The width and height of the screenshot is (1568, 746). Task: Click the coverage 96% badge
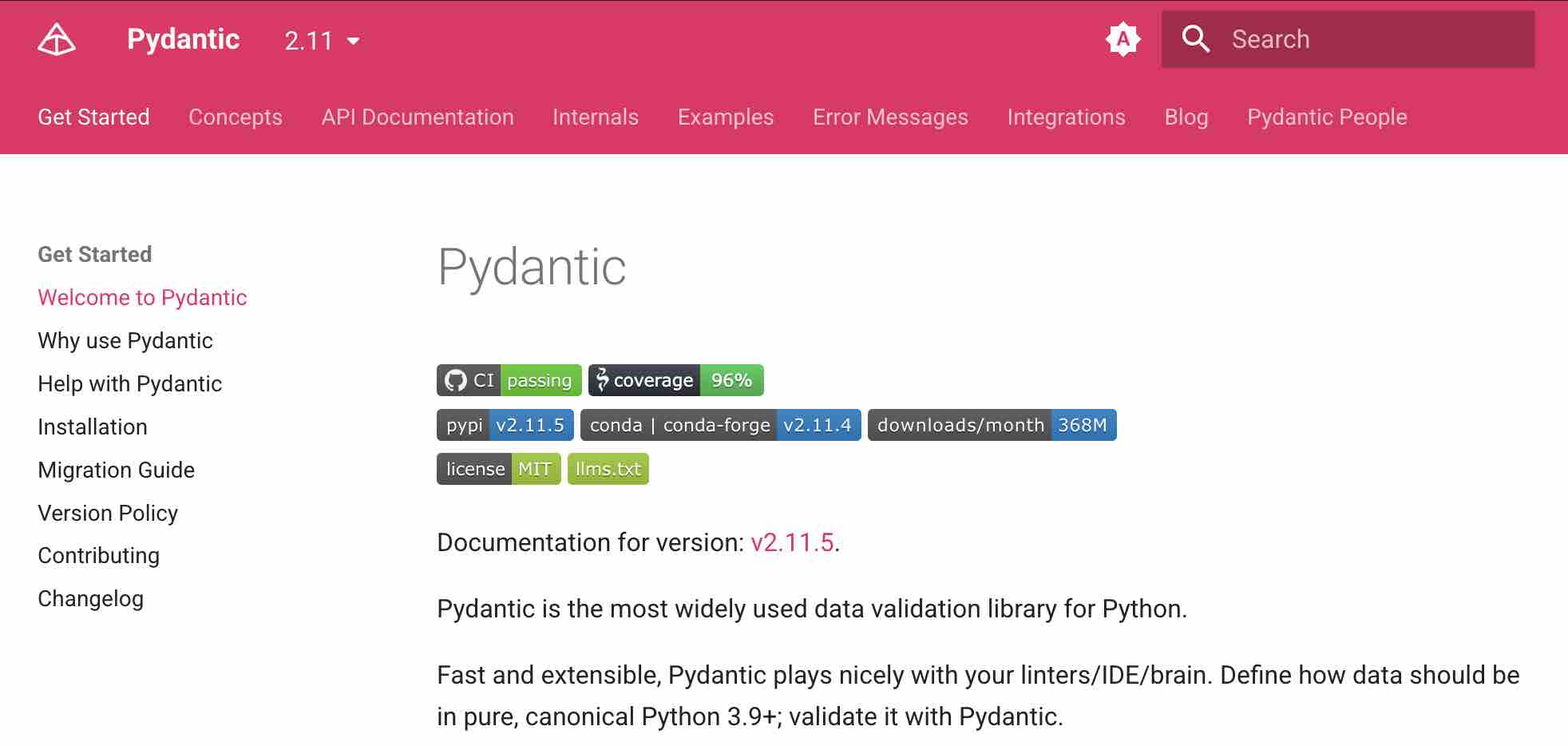click(676, 380)
